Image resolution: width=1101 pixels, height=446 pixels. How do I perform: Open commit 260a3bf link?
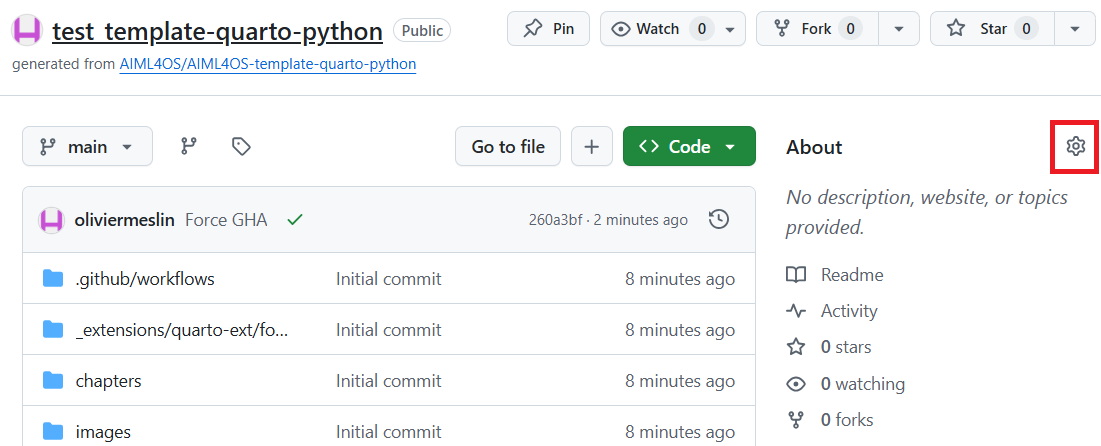point(555,220)
